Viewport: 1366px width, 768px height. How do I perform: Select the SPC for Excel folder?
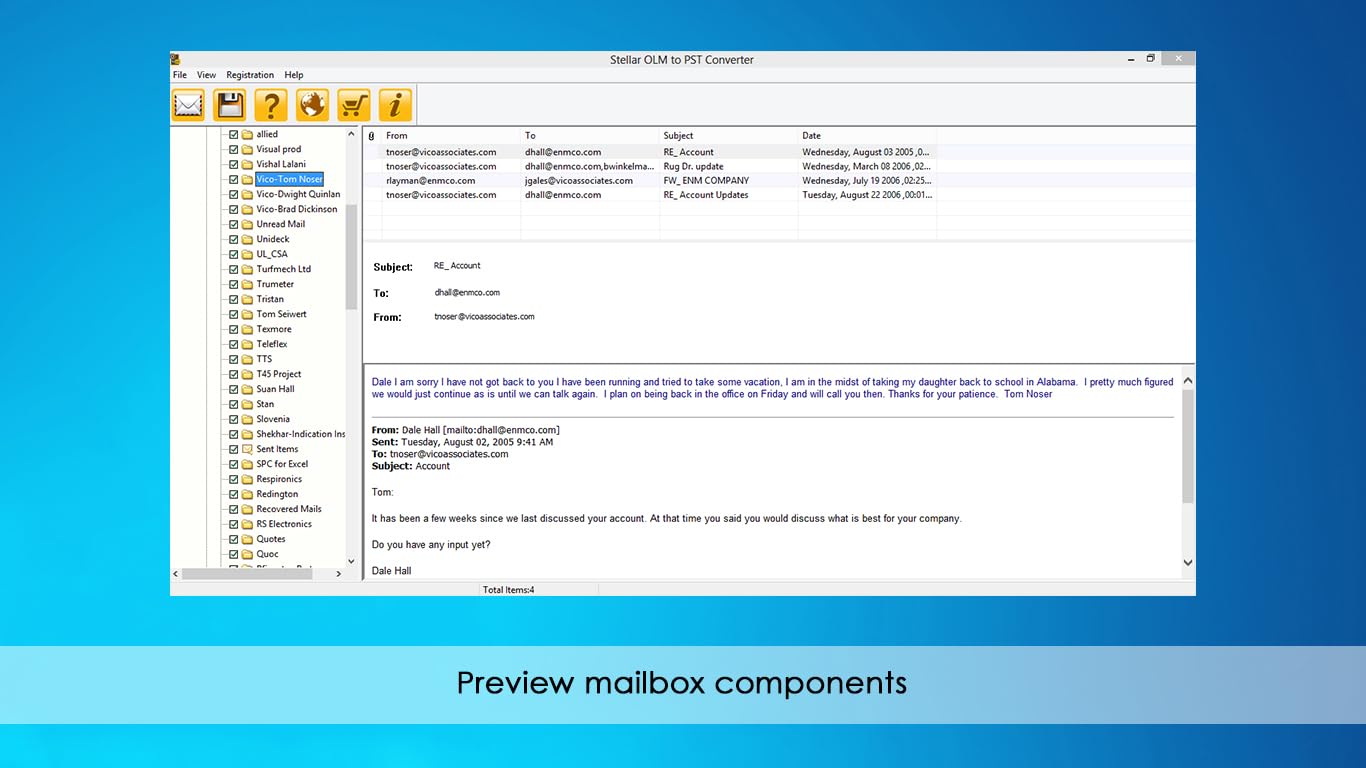tap(282, 464)
